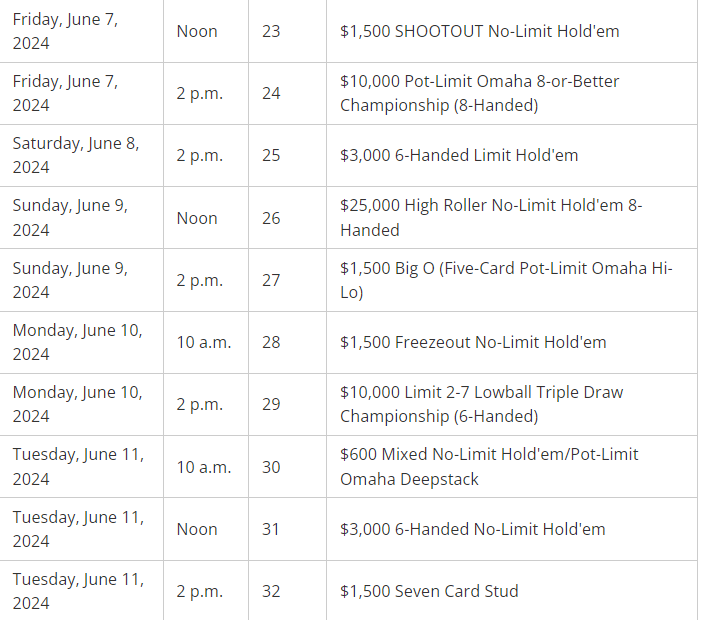Viewport: 701px width, 620px height.
Task: Select the $1,500 Seven Card Stud cell
Action: 429,591
